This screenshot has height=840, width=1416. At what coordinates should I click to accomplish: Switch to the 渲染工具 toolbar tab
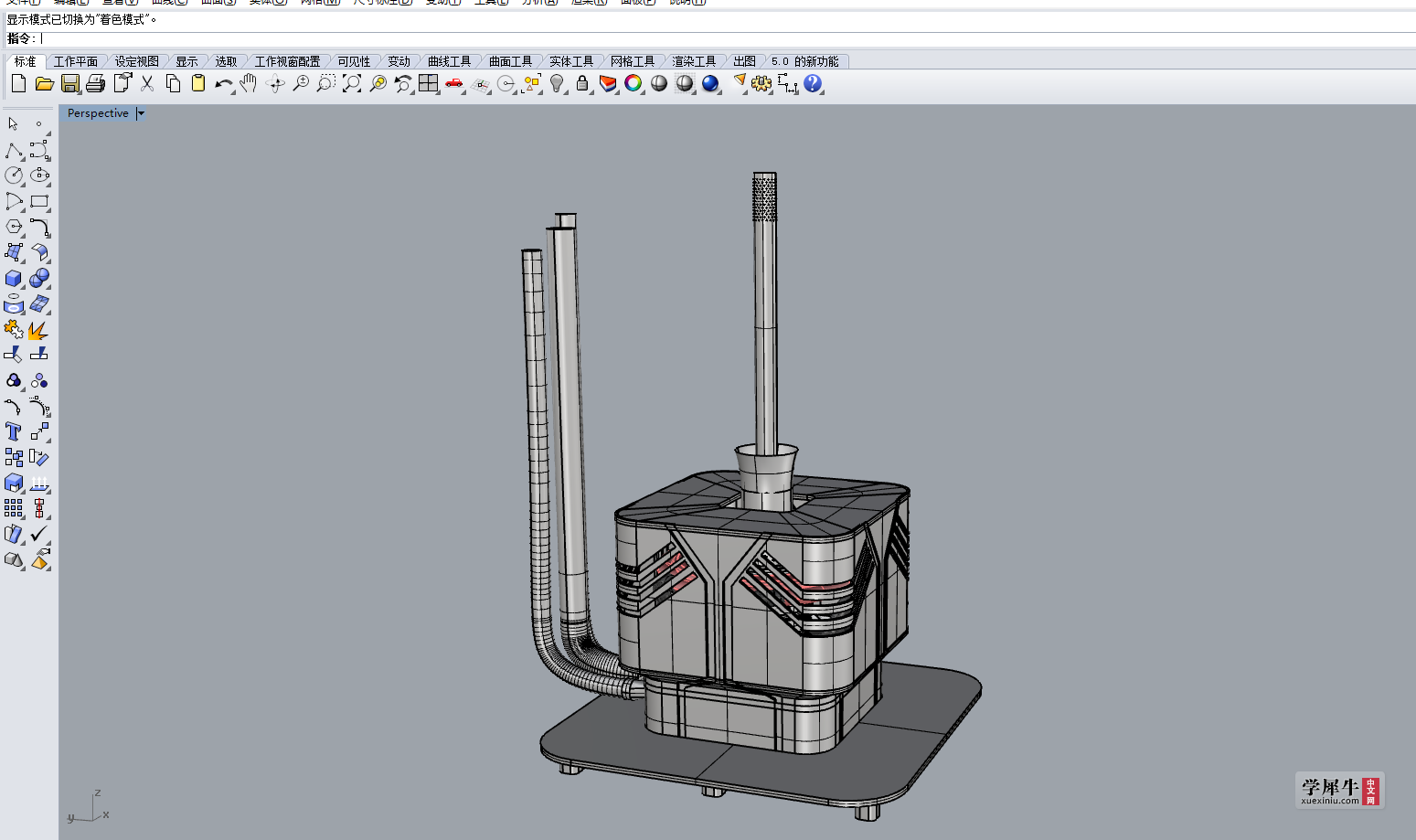pyautogui.click(x=694, y=61)
